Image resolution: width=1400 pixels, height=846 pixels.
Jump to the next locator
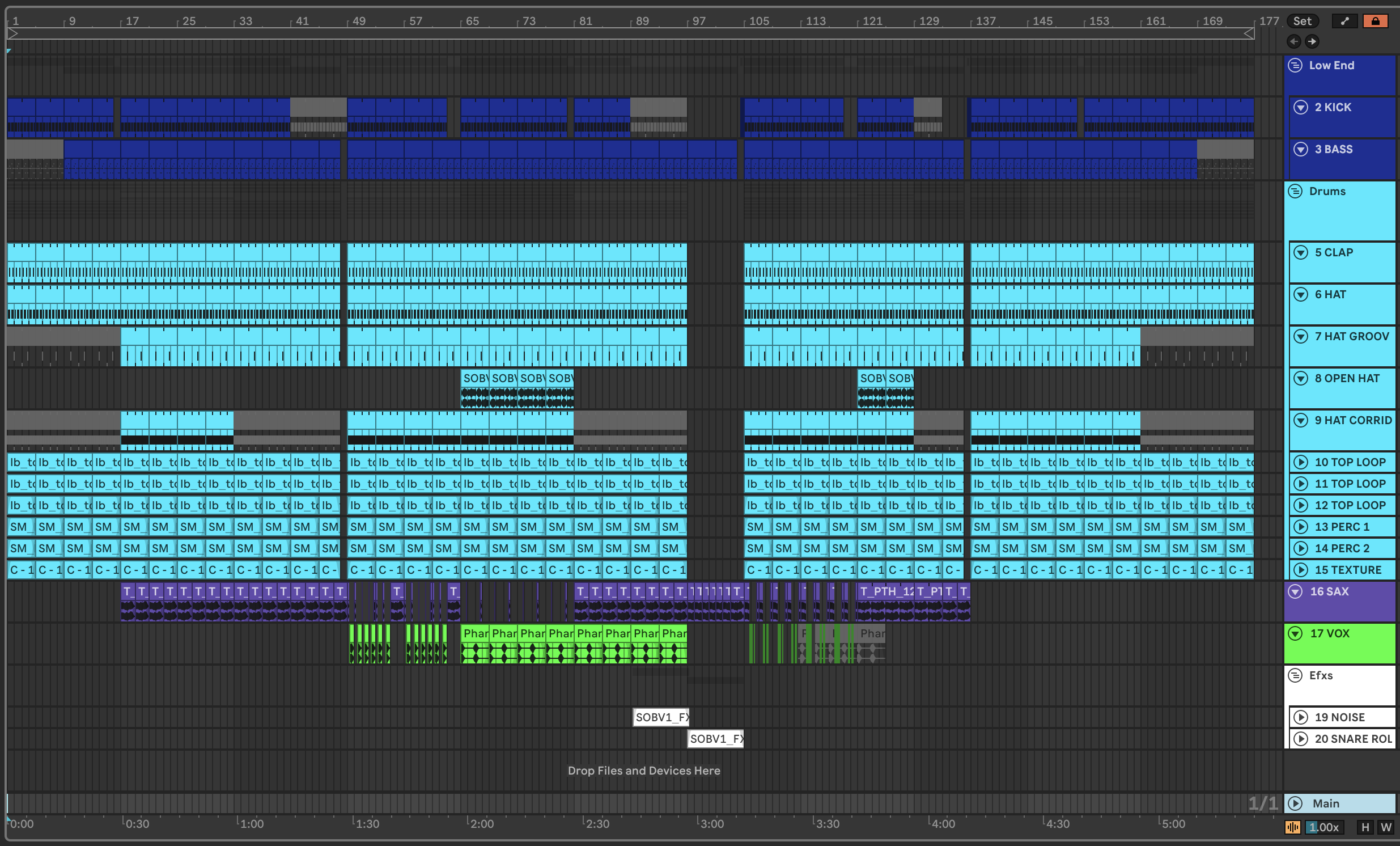point(1312,41)
